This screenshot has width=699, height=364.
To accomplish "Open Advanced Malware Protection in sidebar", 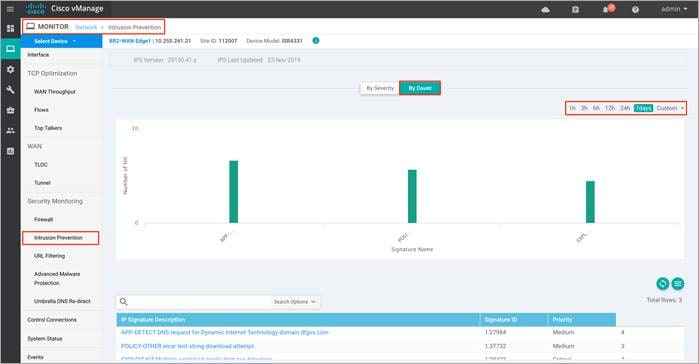I will pos(57,278).
